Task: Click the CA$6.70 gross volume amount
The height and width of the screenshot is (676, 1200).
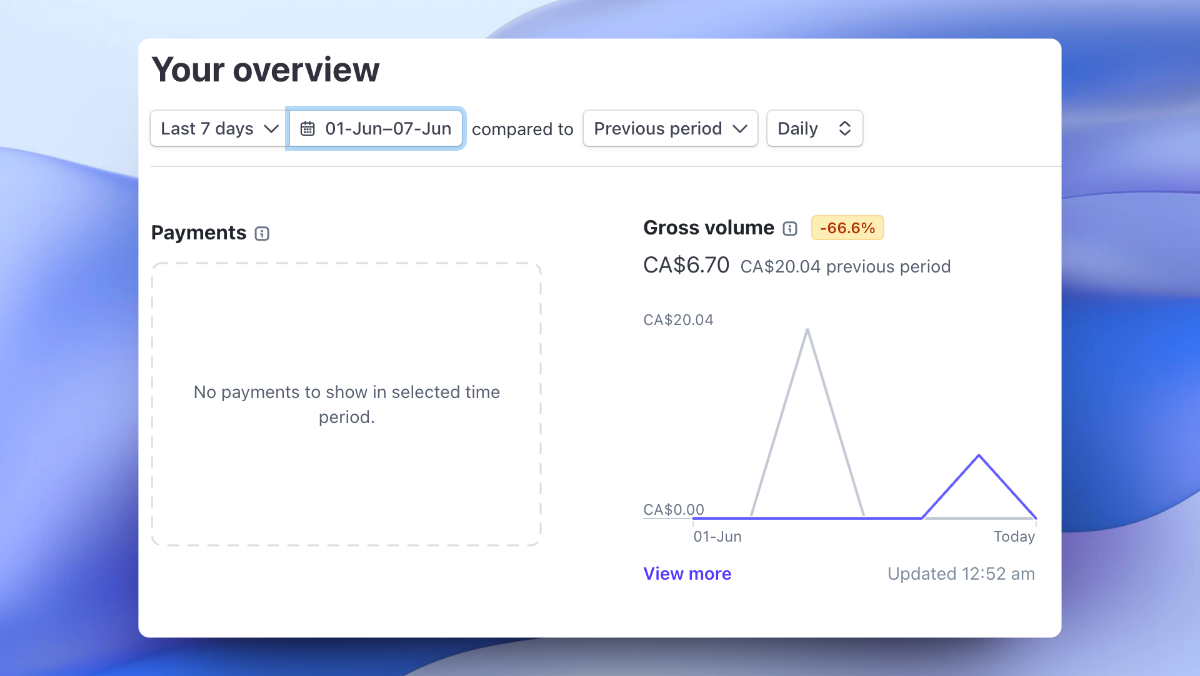Action: coord(686,266)
